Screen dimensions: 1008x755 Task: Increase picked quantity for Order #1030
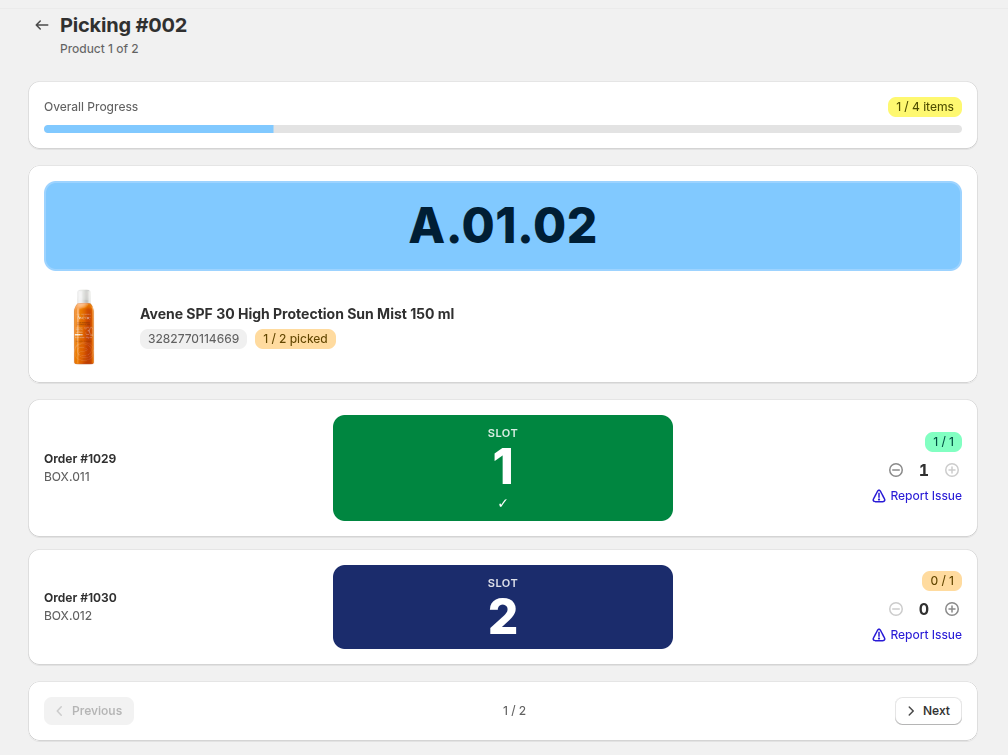tap(952, 609)
